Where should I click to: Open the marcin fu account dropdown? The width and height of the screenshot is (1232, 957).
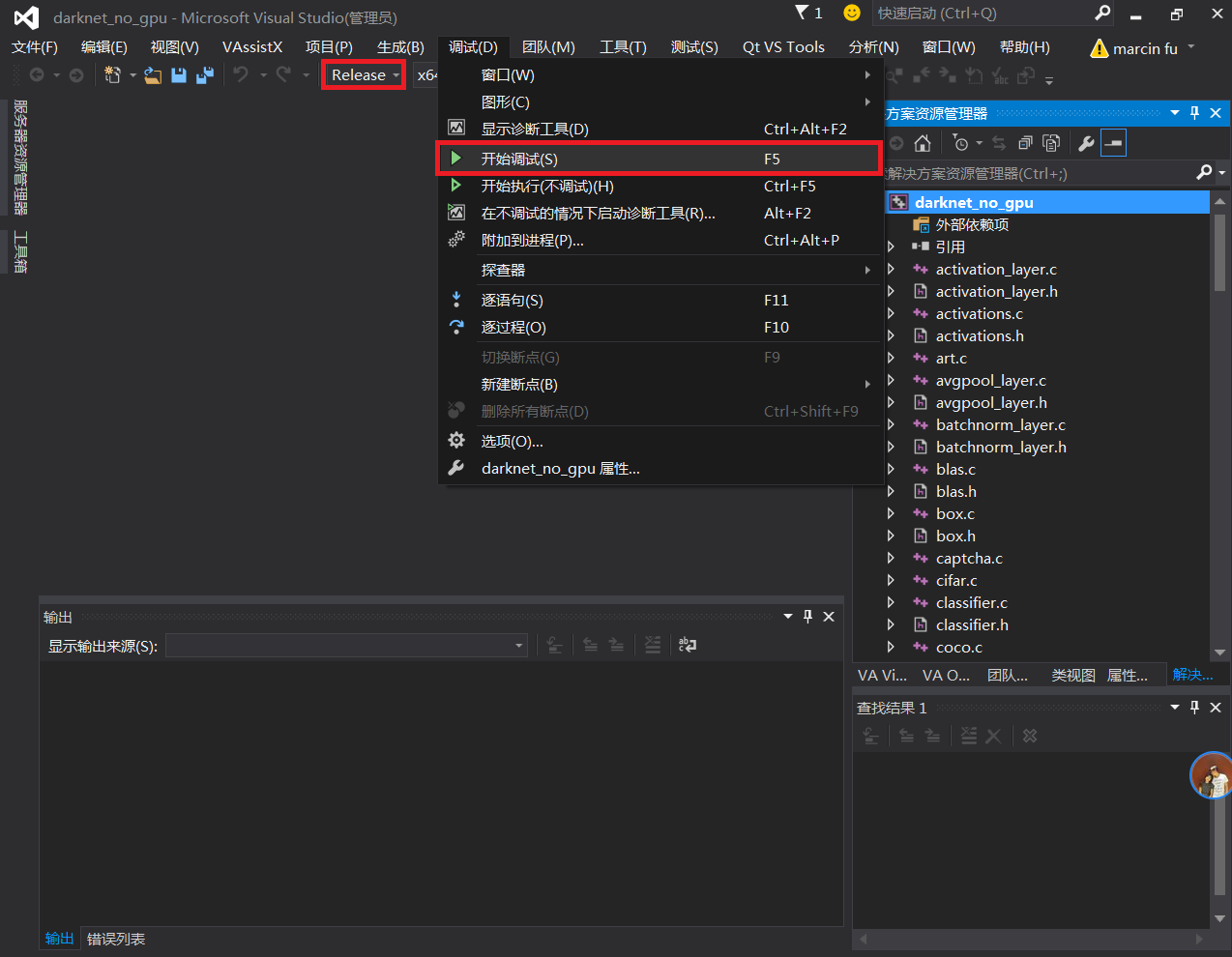1191,46
